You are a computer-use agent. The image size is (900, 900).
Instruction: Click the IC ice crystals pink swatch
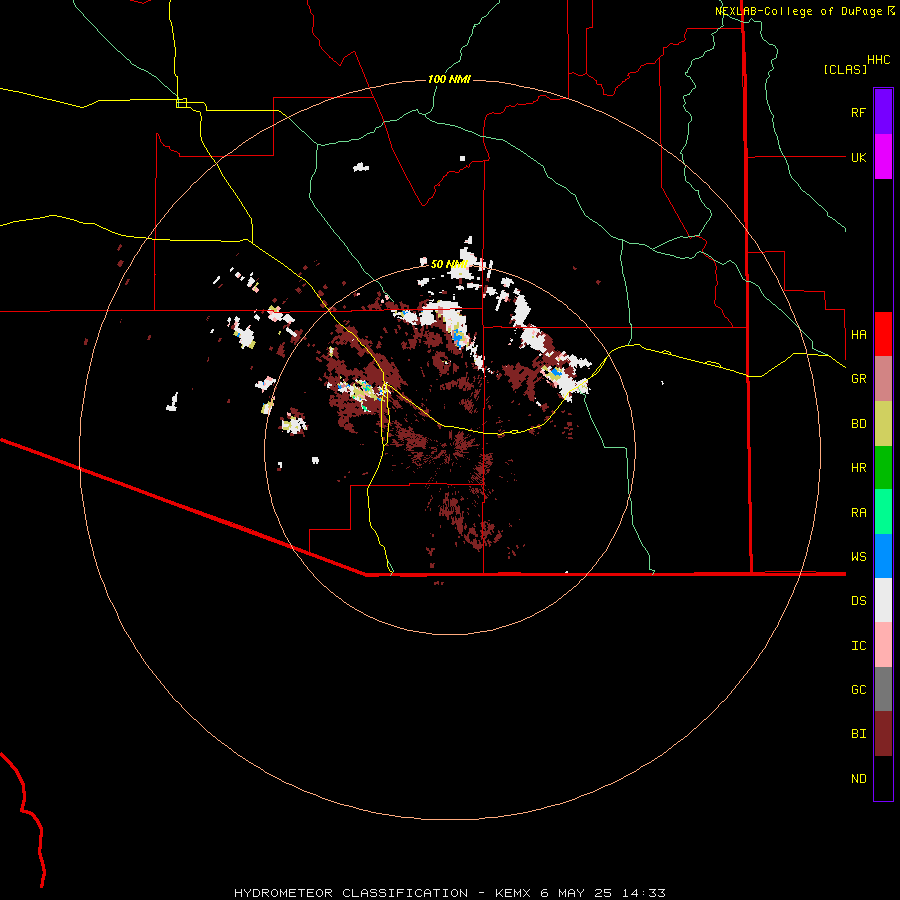coord(883,645)
